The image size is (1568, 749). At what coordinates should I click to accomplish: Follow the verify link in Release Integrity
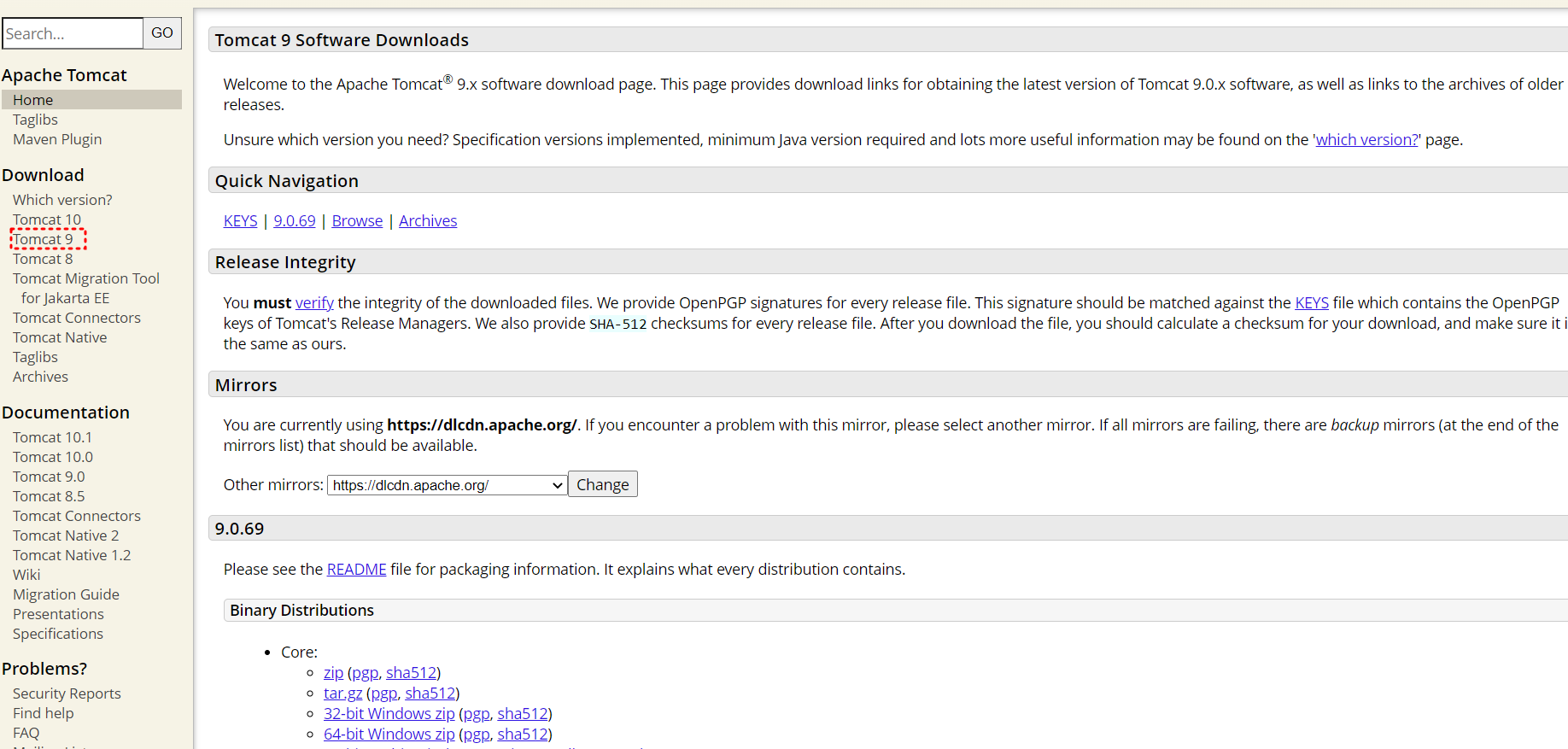[x=314, y=302]
